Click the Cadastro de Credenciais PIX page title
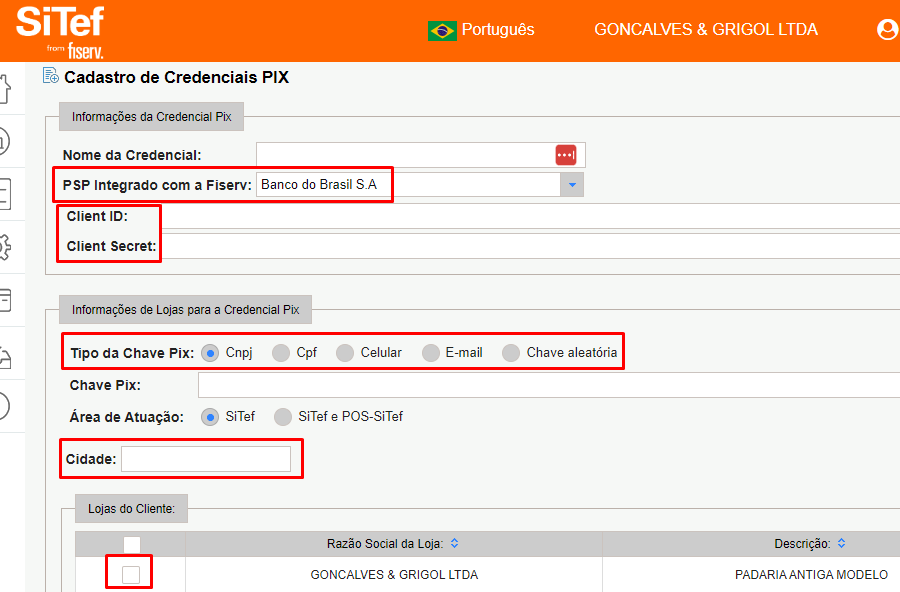The height and width of the screenshot is (592, 900). pos(176,77)
